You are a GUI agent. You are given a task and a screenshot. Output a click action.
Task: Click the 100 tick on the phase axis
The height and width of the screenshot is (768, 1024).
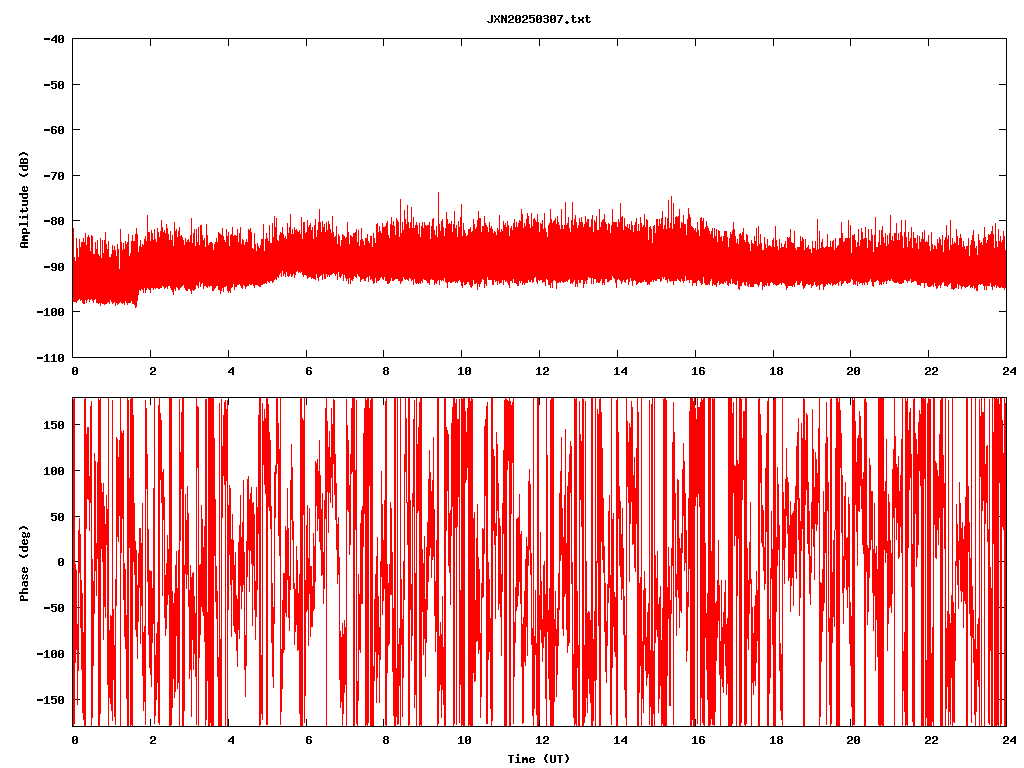tap(54, 471)
